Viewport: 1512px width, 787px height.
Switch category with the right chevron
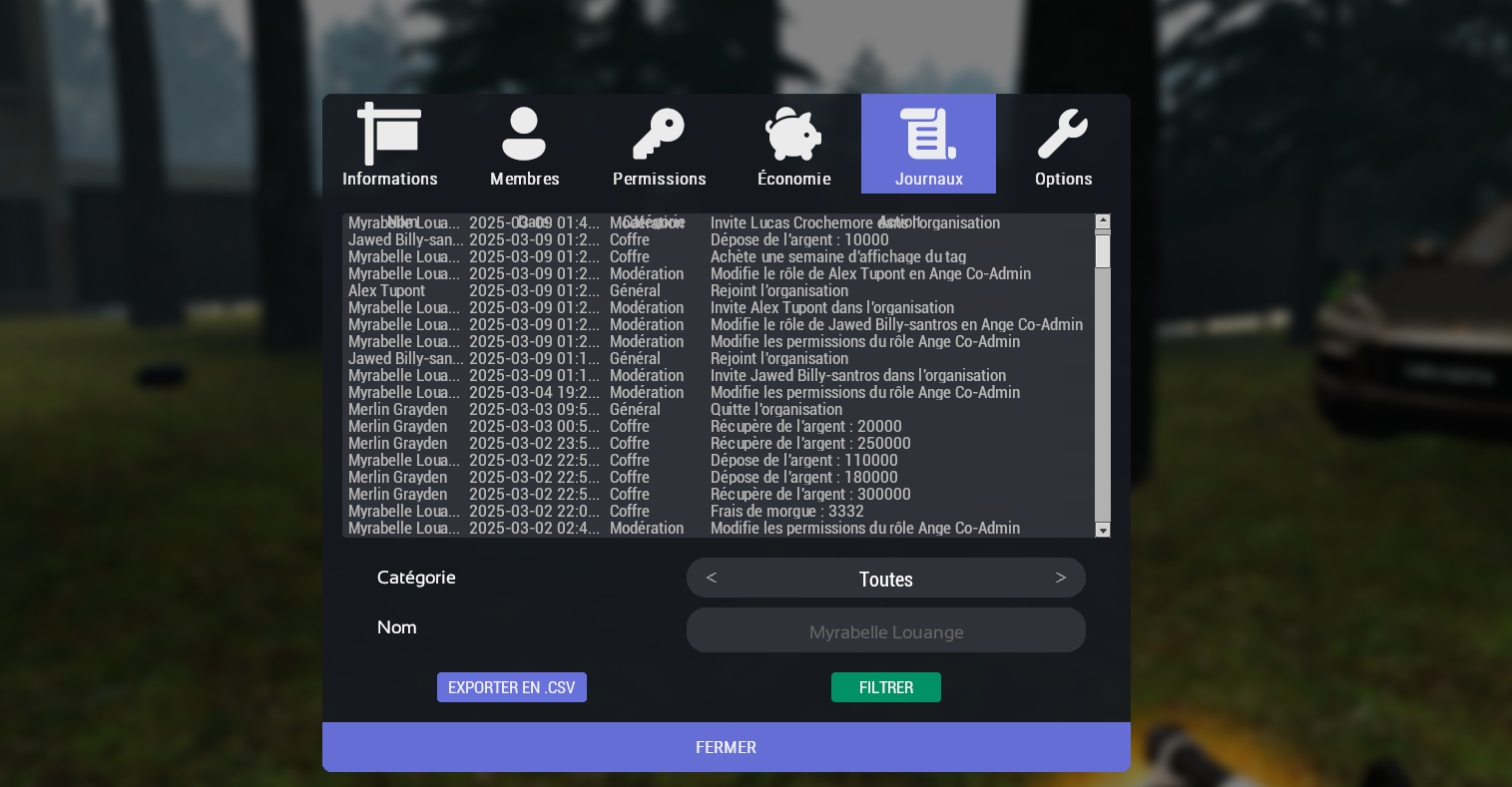[1061, 578]
